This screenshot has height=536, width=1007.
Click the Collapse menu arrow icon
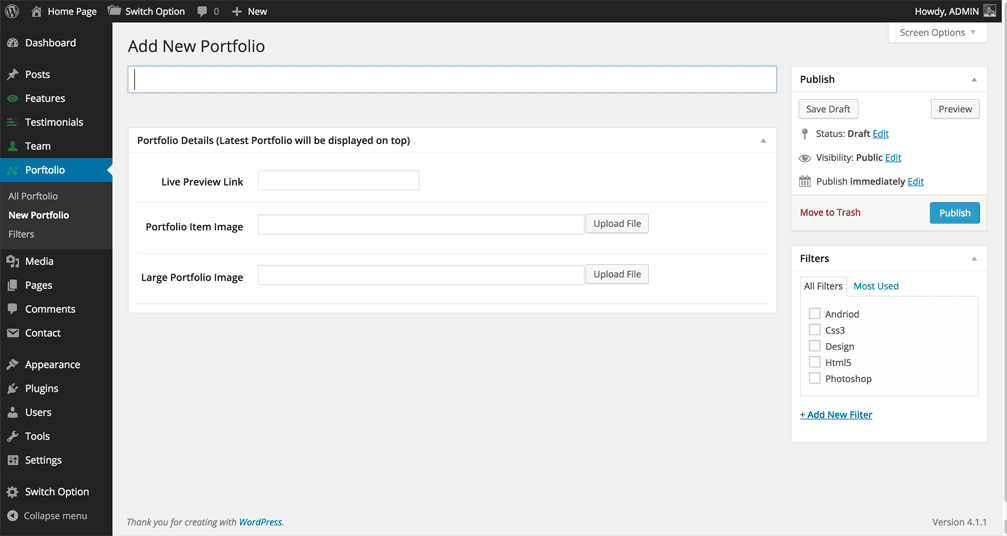[13, 516]
